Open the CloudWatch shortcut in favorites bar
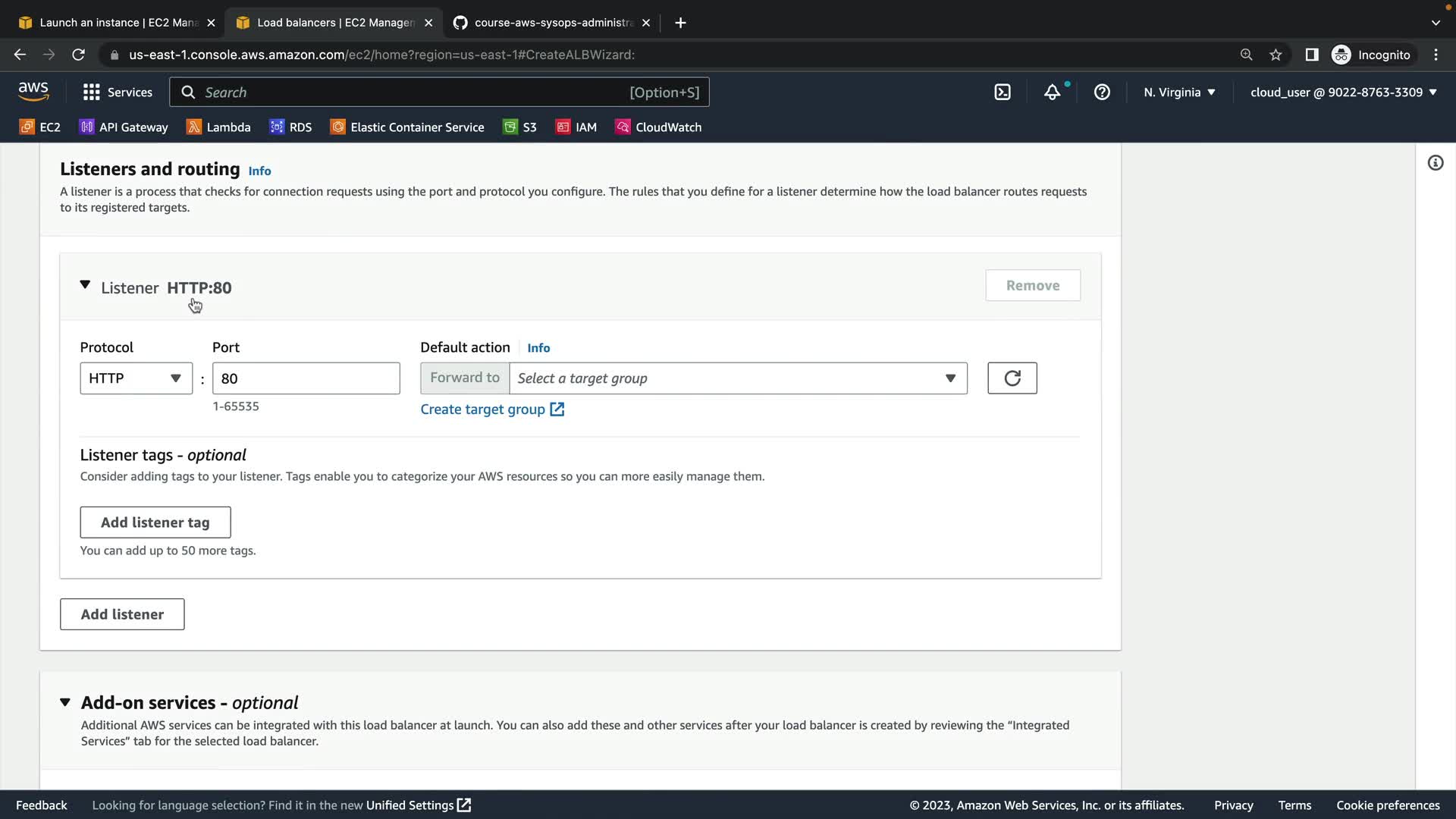This screenshot has width=1456, height=819. click(x=658, y=127)
